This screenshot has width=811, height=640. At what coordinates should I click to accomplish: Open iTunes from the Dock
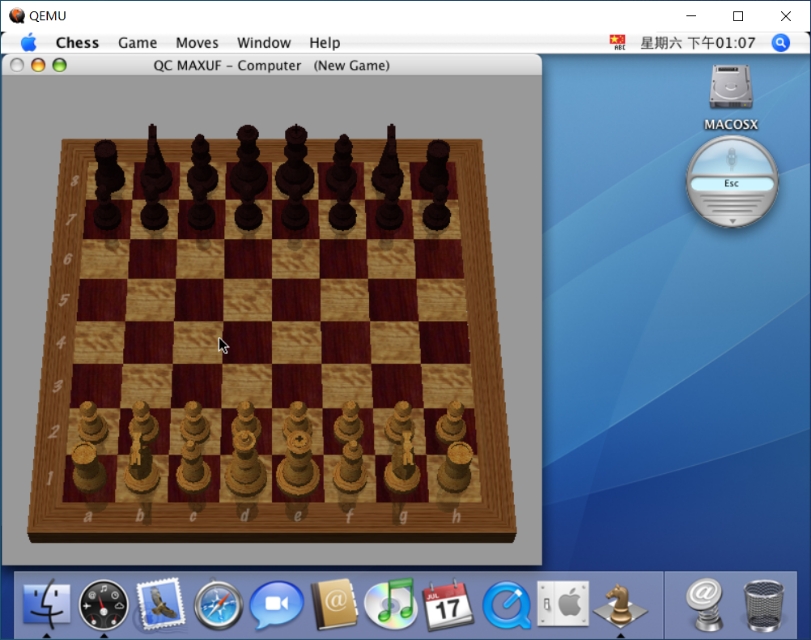point(390,602)
